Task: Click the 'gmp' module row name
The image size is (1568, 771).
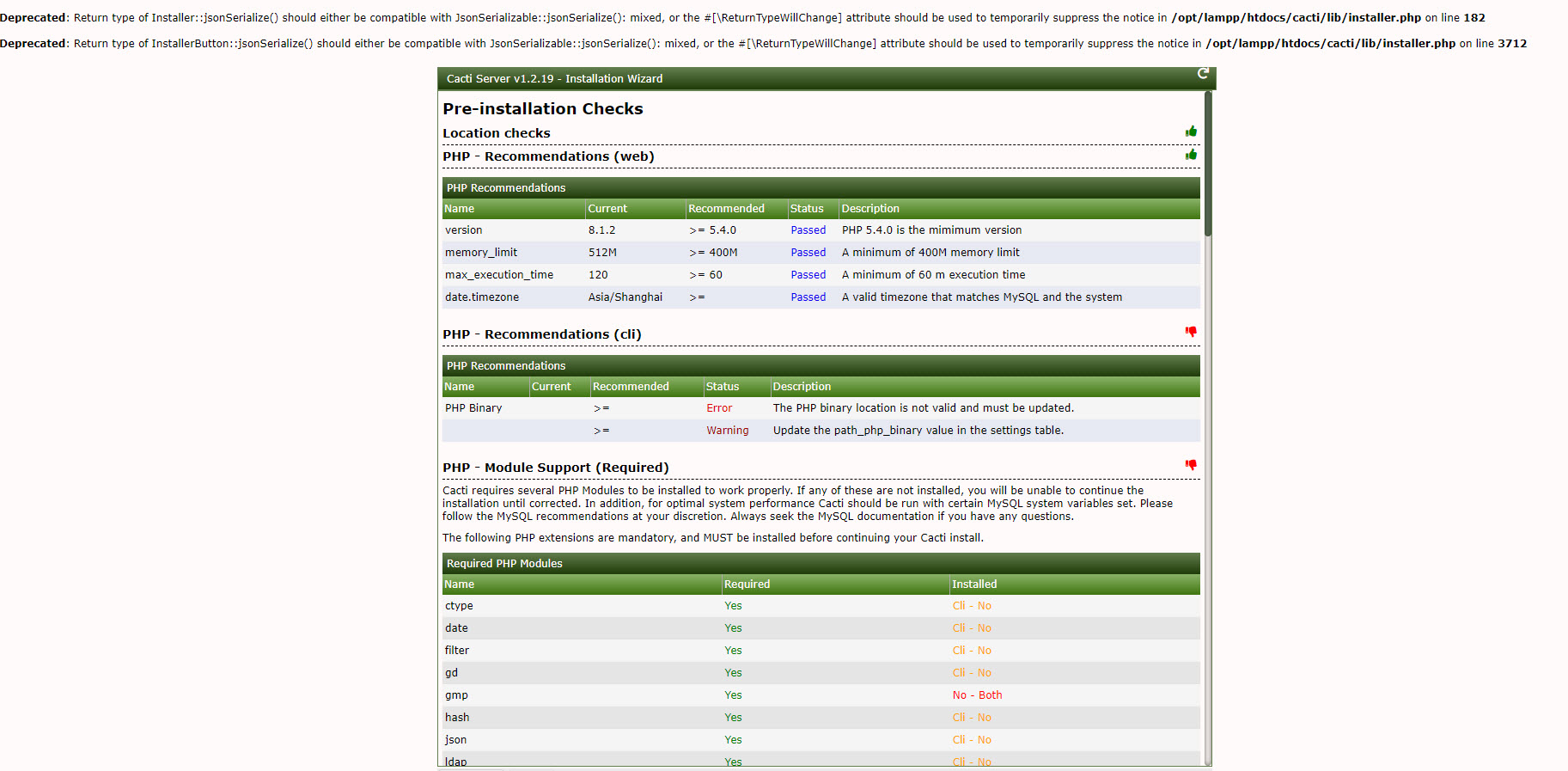Action: coord(456,695)
